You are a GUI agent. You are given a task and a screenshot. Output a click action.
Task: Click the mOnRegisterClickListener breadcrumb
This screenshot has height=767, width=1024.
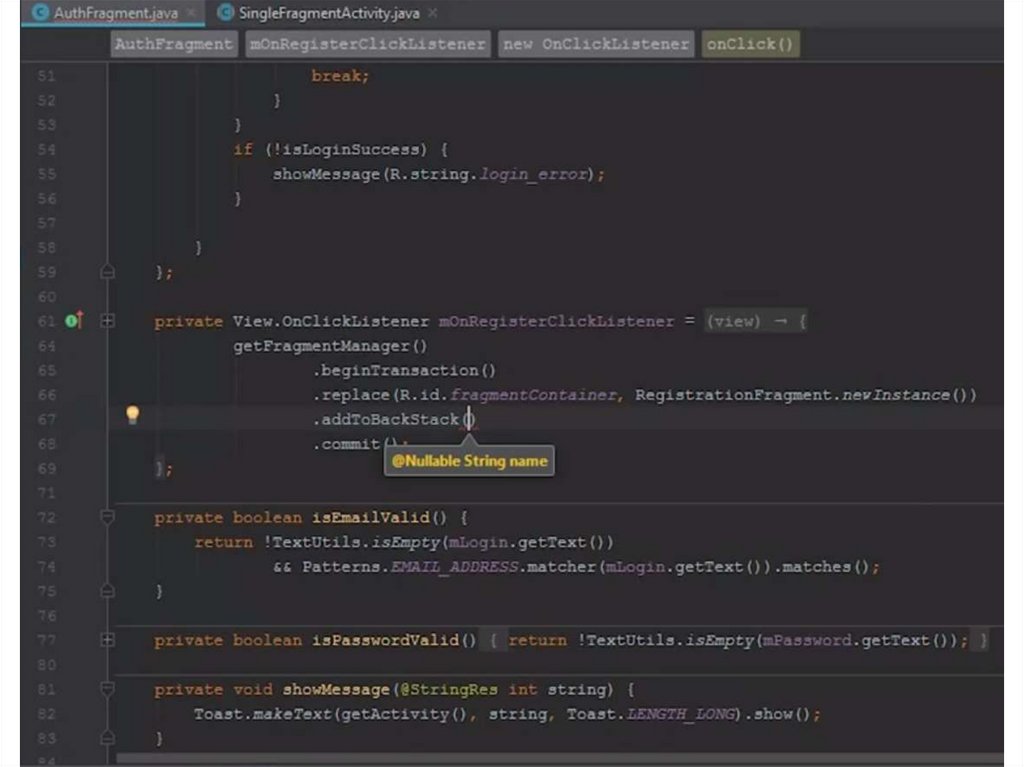(x=367, y=44)
